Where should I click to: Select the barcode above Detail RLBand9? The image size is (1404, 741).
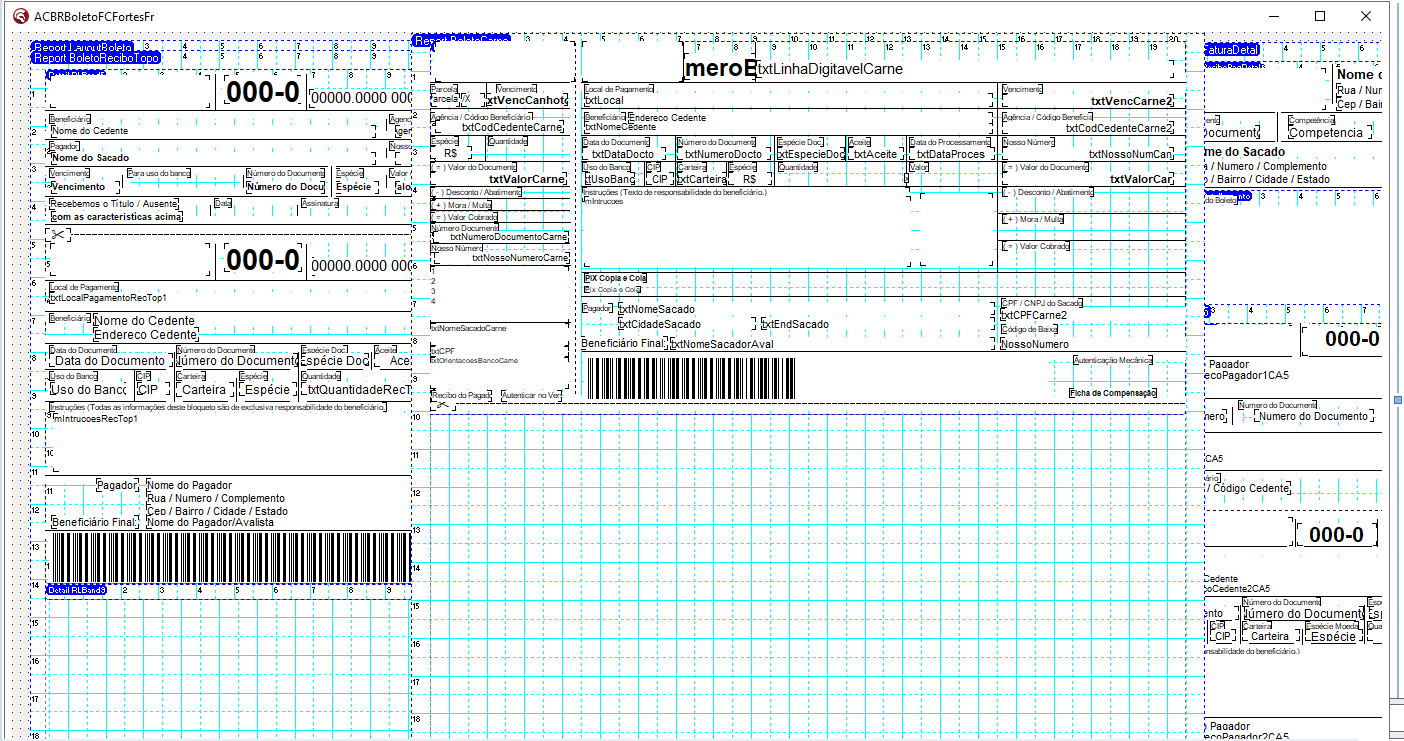(229, 556)
